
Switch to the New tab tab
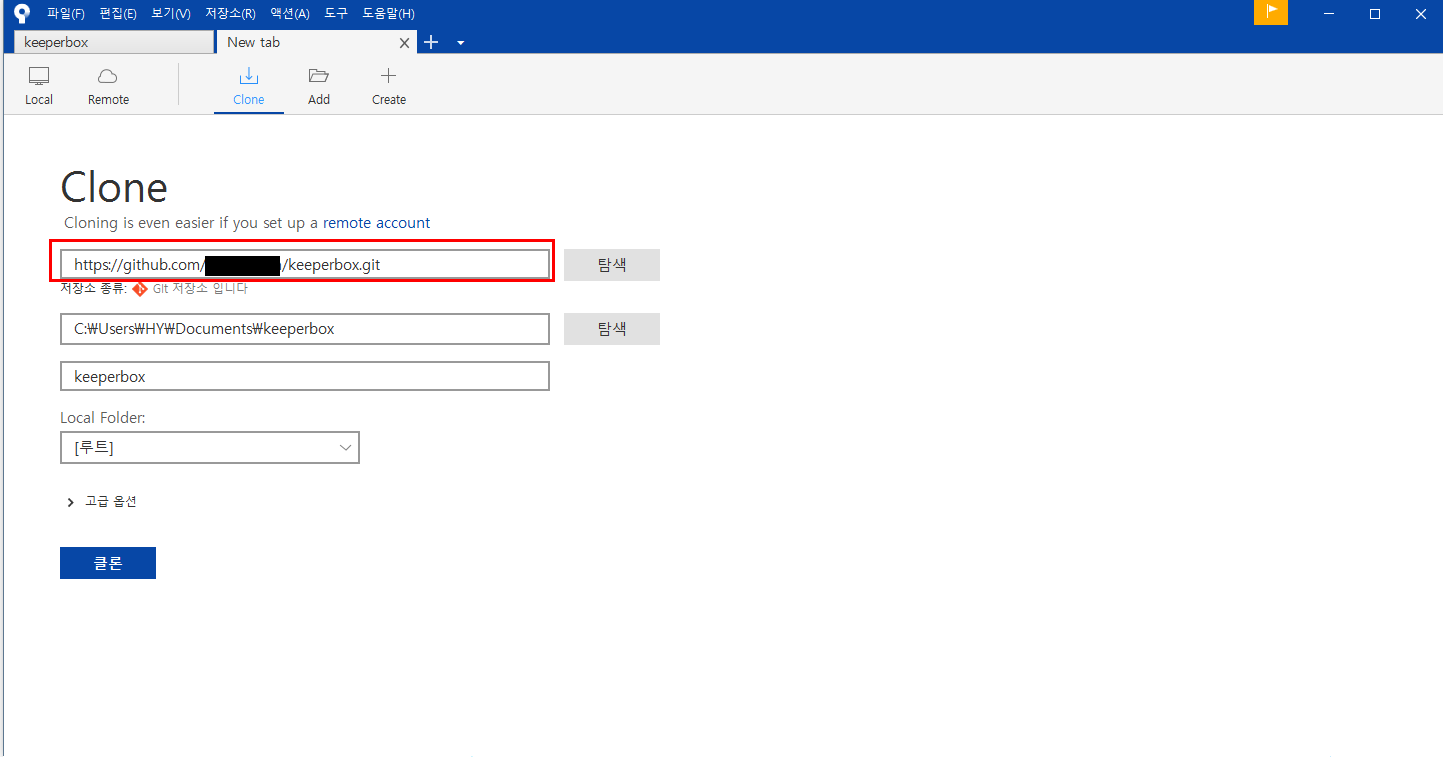pyautogui.click(x=316, y=42)
